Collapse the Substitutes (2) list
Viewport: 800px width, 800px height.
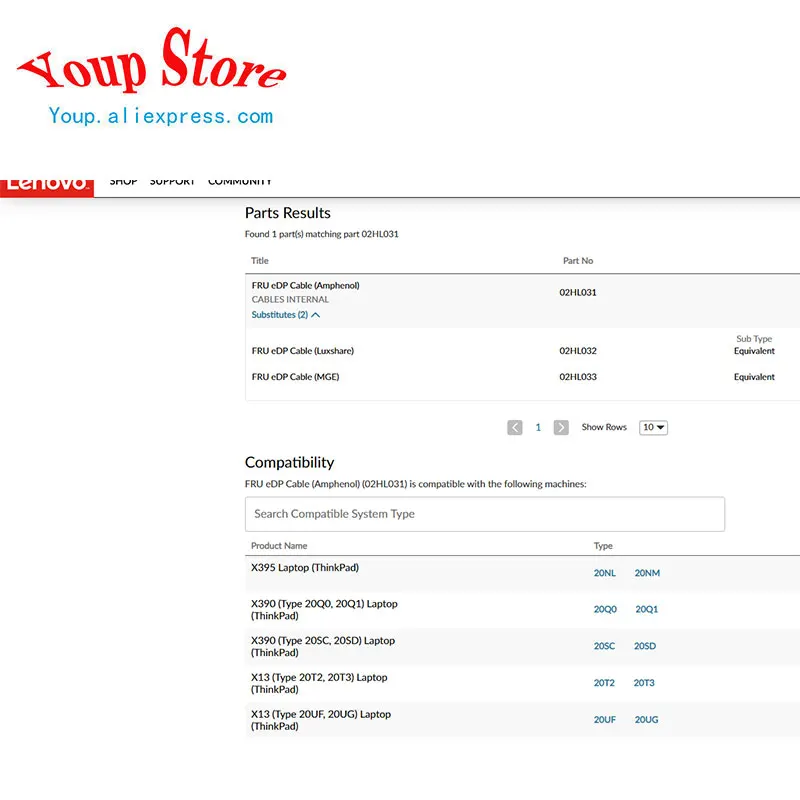pyautogui.click(x=286, y=315)
